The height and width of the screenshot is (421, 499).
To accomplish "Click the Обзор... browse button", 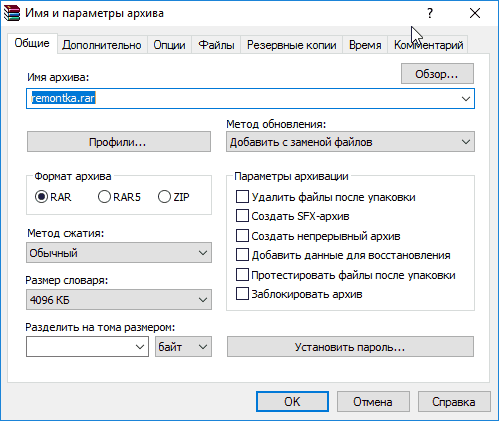I will [x=437, y=74].
